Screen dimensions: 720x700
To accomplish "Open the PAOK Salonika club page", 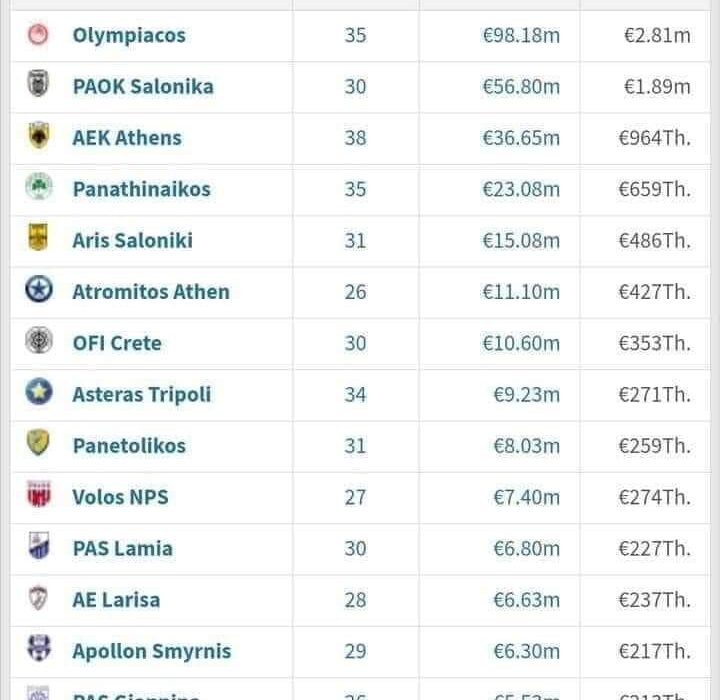I will (x=143, y=86).
